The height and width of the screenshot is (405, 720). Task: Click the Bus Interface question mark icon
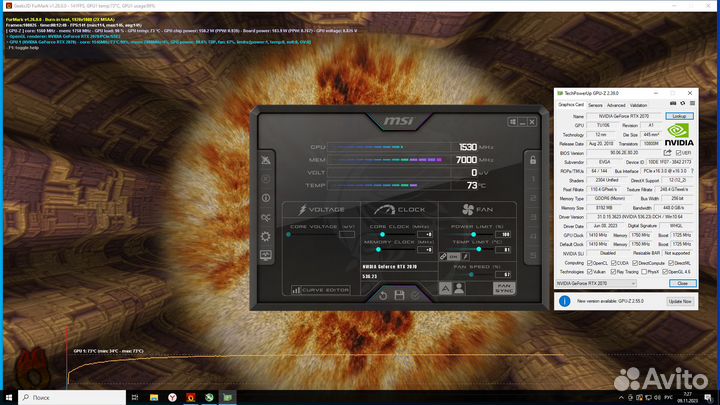(x=692, y=171)
